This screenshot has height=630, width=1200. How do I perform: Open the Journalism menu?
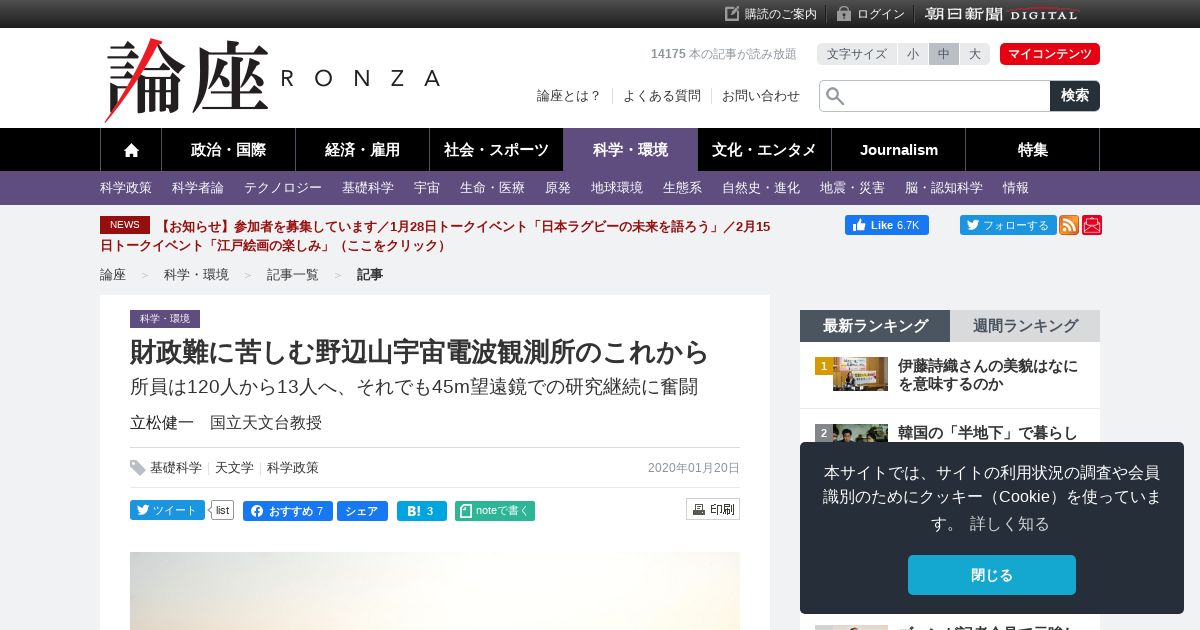(898, 150)
